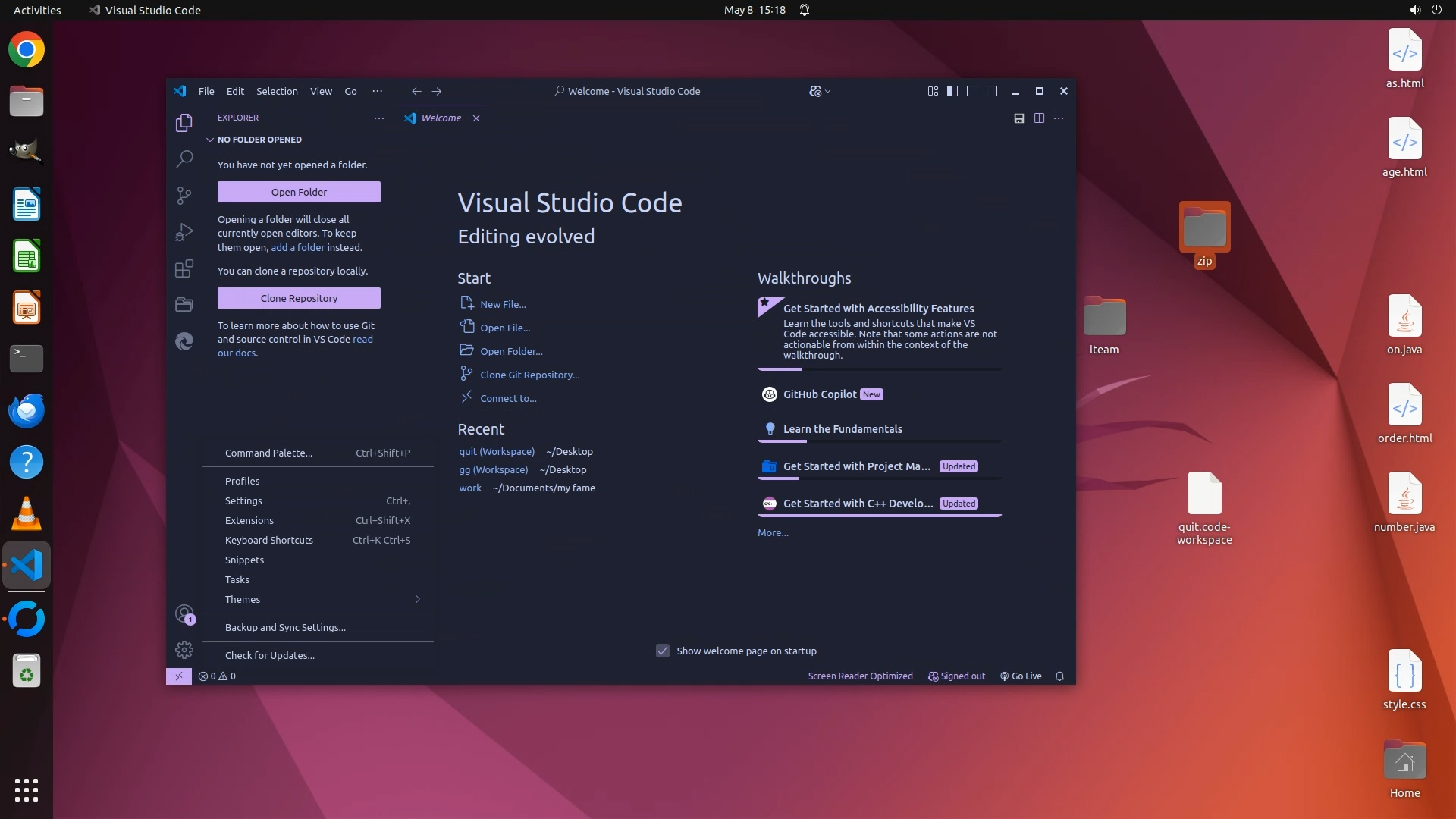1456x819 pixels.
Task: Open the Run and Debug view
Action: coord(184,232)
